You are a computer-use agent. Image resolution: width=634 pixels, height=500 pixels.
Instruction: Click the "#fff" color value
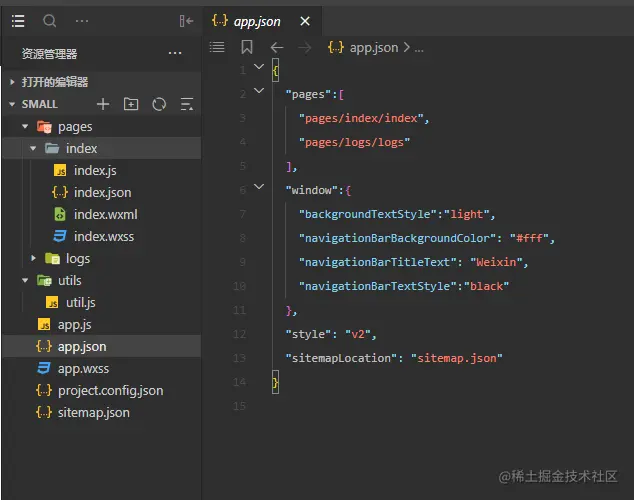point(529,238)
